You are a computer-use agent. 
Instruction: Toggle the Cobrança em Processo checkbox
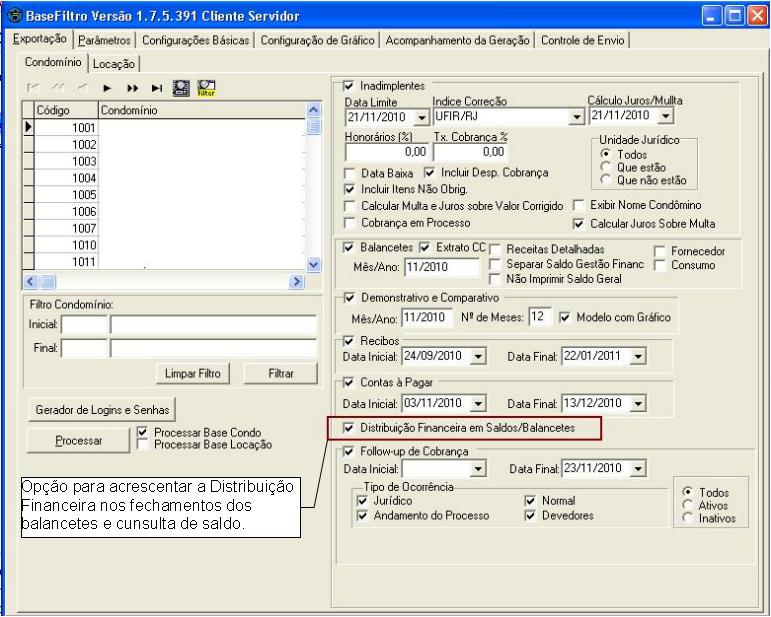pyautogui.click(x=349, y=223)
